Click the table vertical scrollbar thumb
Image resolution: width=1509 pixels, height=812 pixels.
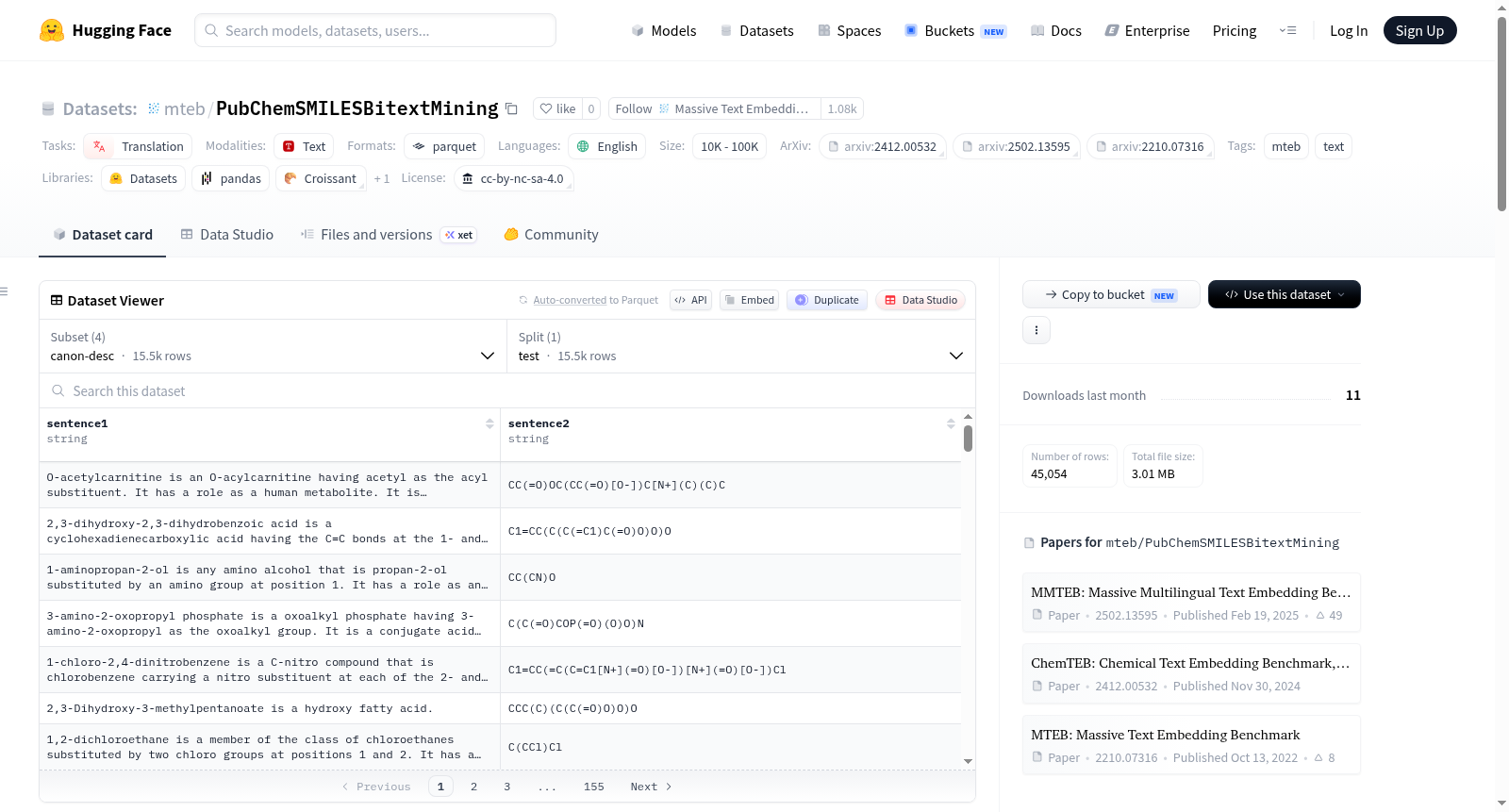[x=968, y=439]
